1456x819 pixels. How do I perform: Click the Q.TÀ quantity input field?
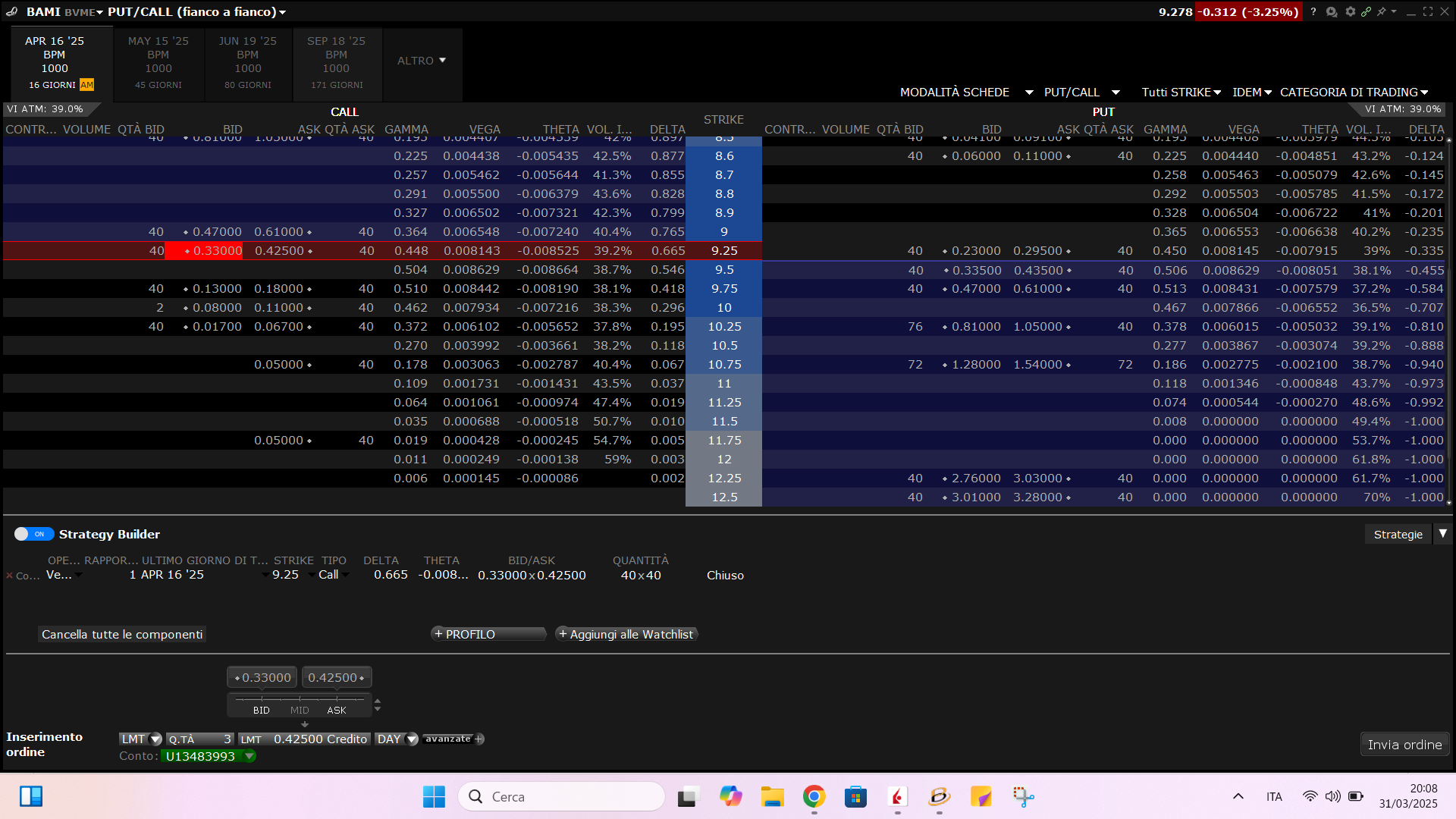coord(200,739)
